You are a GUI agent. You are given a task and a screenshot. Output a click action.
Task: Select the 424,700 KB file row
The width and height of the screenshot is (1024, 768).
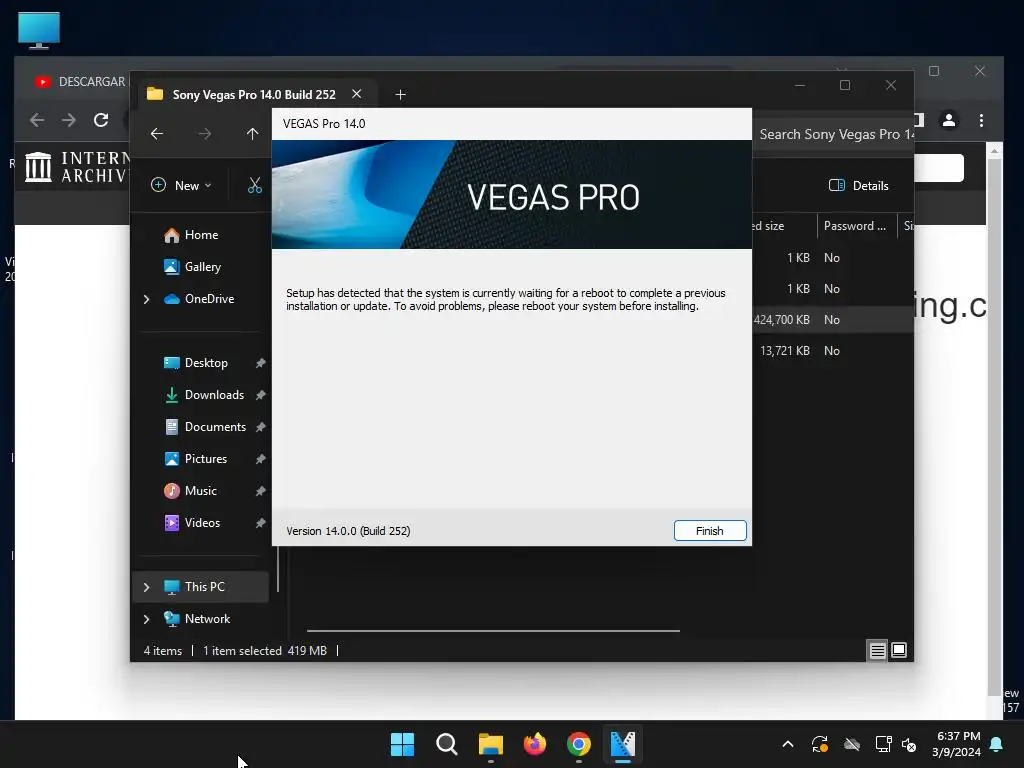(833, 320)
